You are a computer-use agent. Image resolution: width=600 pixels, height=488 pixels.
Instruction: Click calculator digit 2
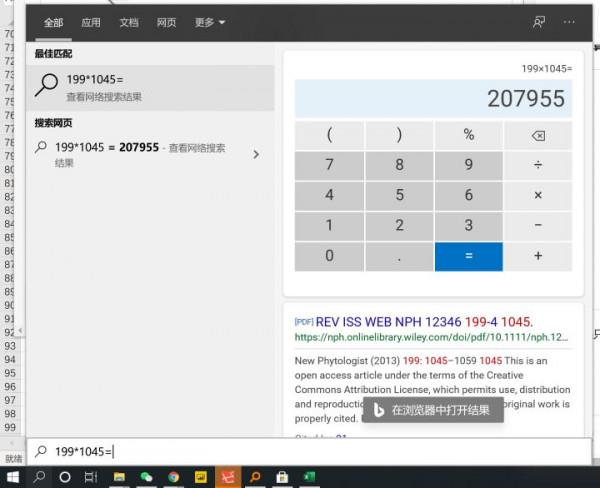click(x=399, y=225)
